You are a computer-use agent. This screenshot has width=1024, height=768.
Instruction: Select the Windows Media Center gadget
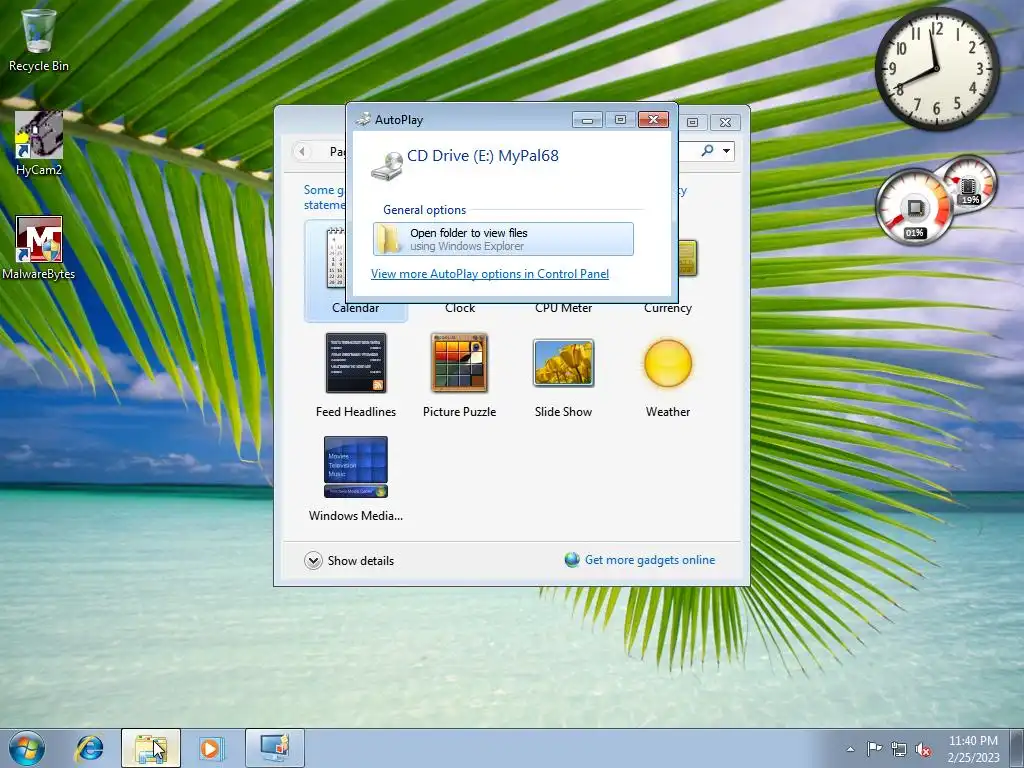(356, 466)
